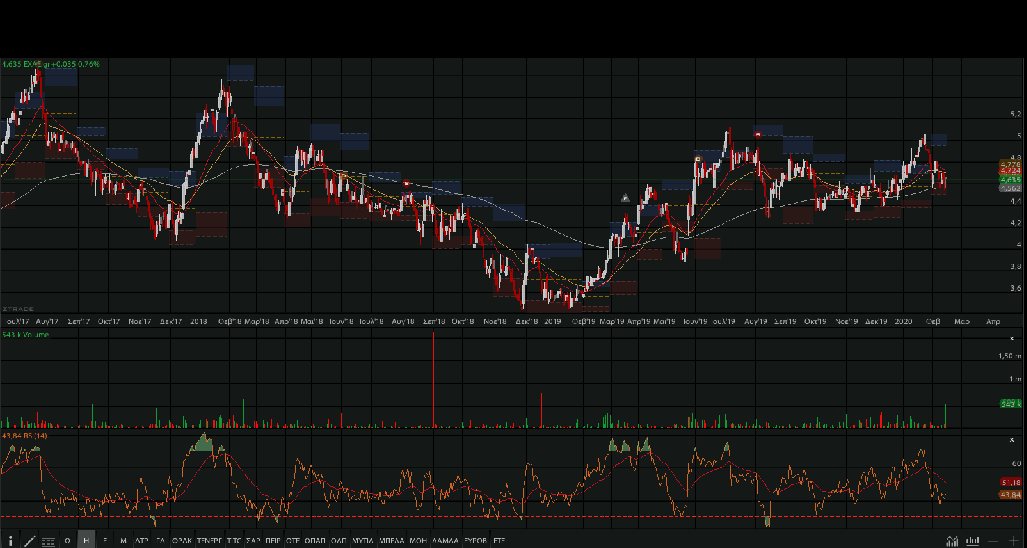Click the ΤΕΝΕΡΓ symbol button

209,541
